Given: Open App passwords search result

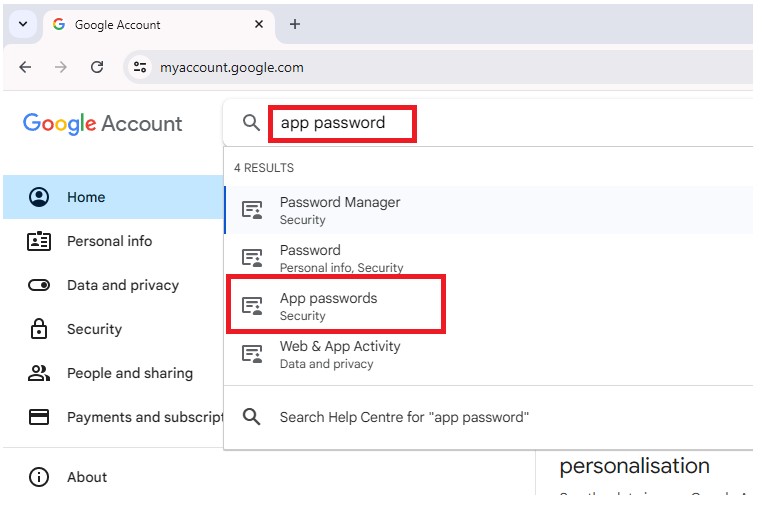Looking at the screenshot, I should click(x=328, y=306).
